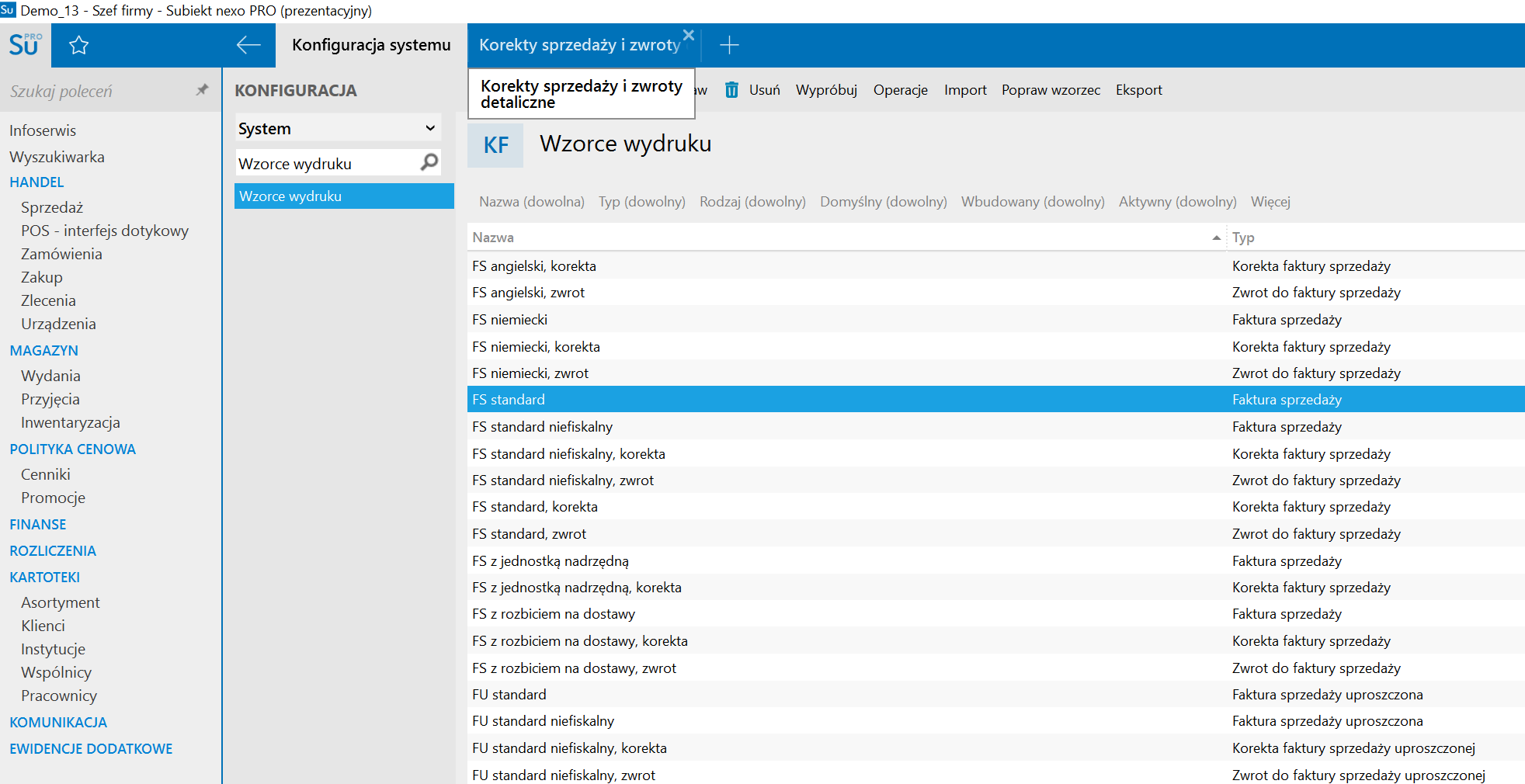Click the Nazwa column sort arrow
The width and height of the screenshot is (1525, 784).
1216,238
